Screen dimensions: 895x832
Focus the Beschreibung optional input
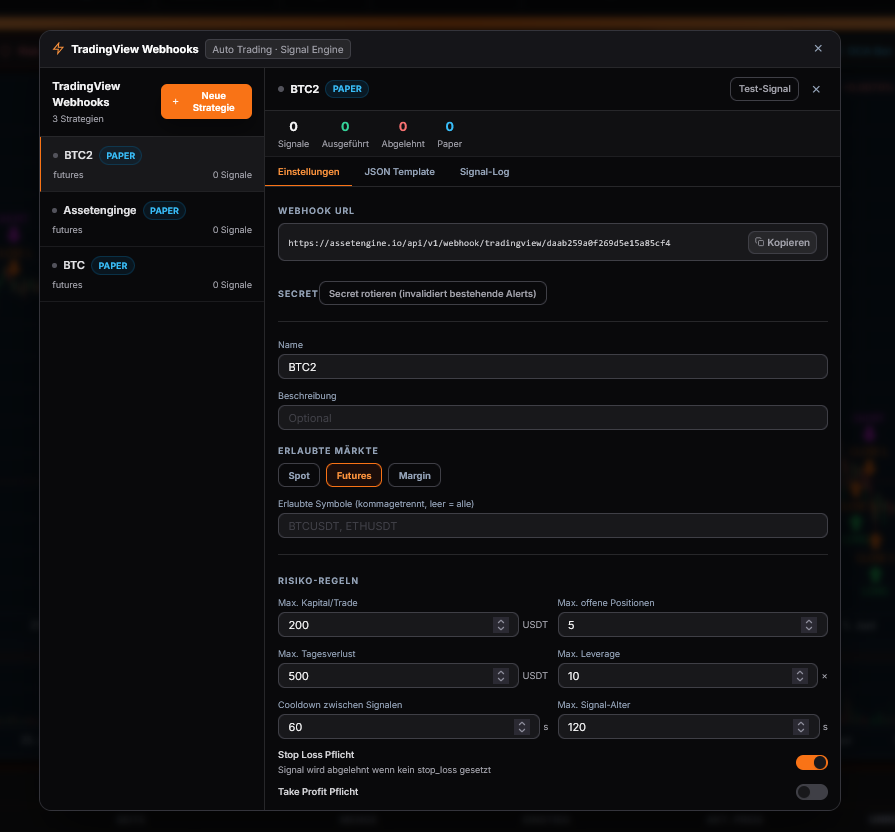pos(553,418)
